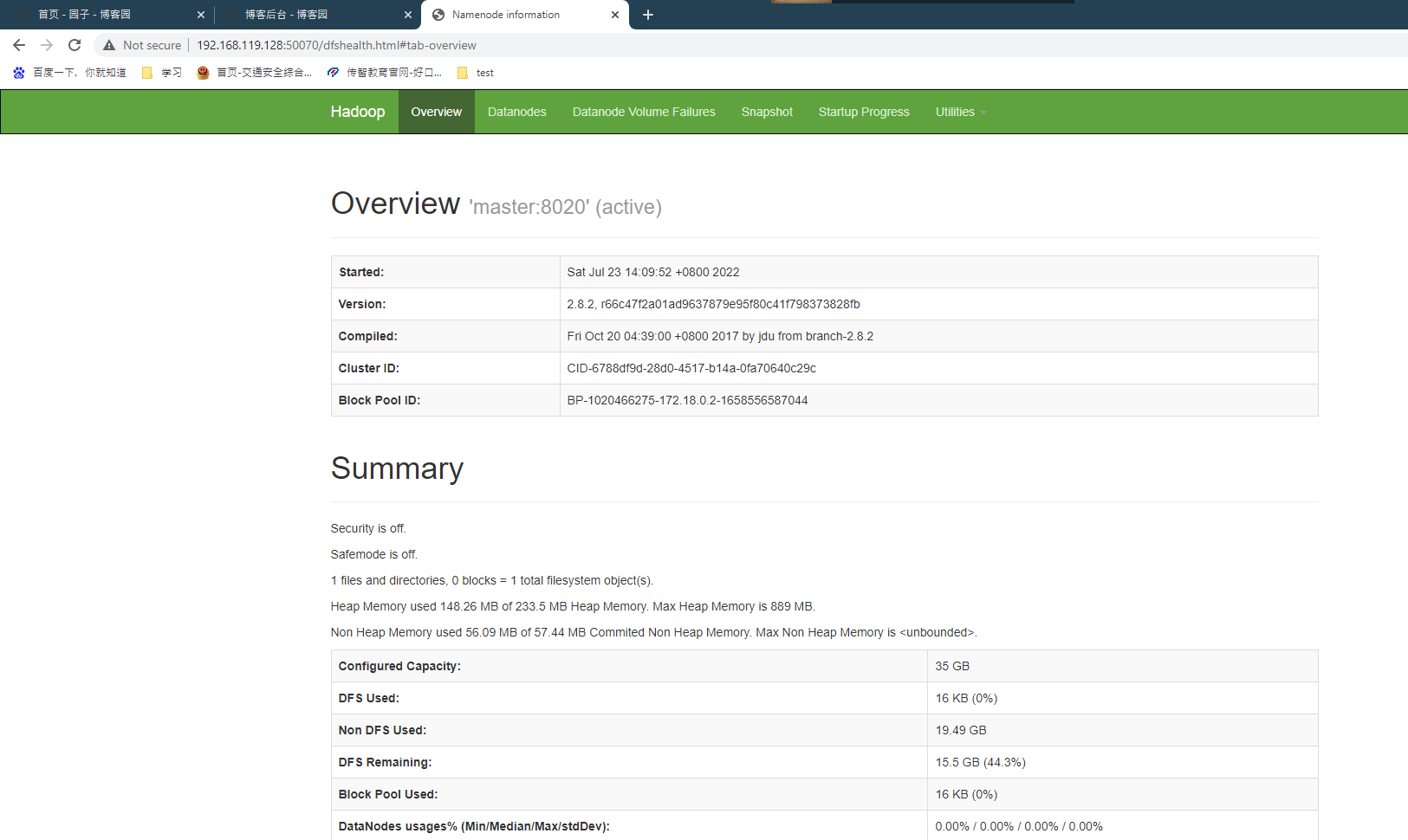Close the 博客后台 - 博客园 tab

click(408, 15)
